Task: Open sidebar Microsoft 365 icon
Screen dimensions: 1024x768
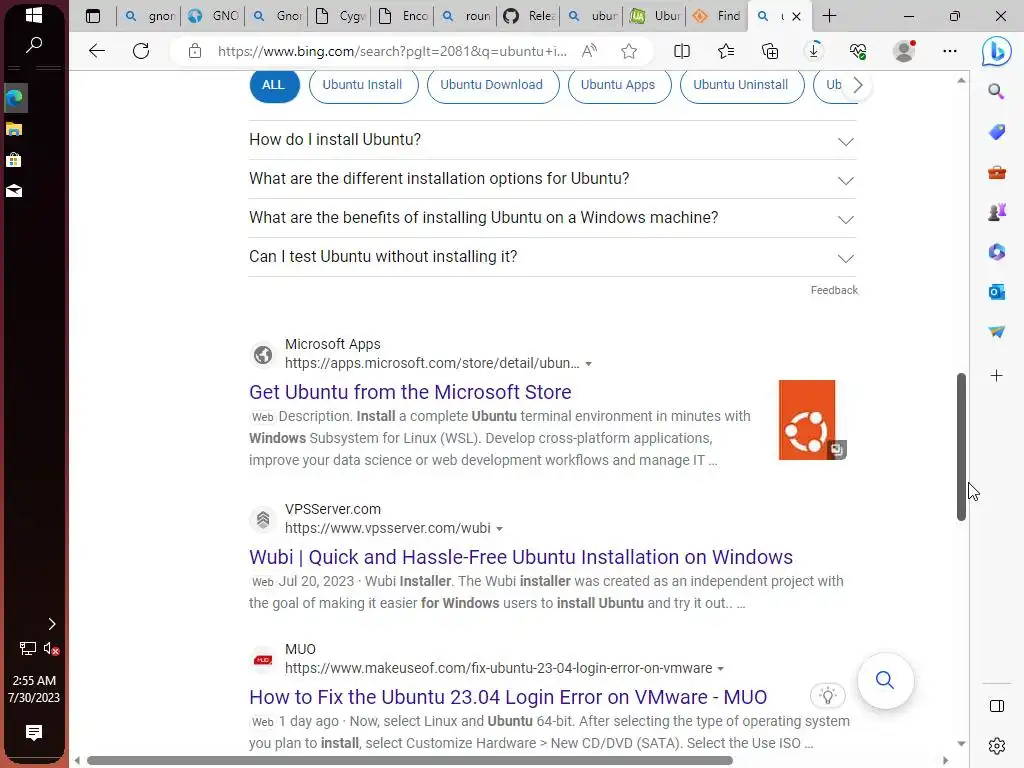Action: 997,252
